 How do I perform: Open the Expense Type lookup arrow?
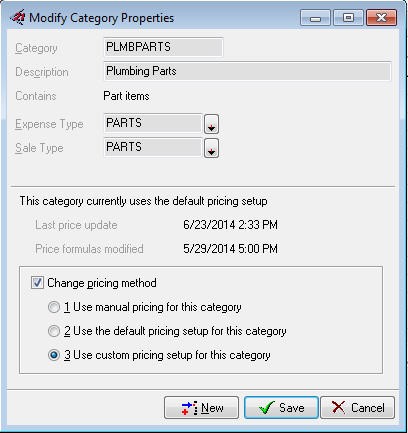coord(211,124)
